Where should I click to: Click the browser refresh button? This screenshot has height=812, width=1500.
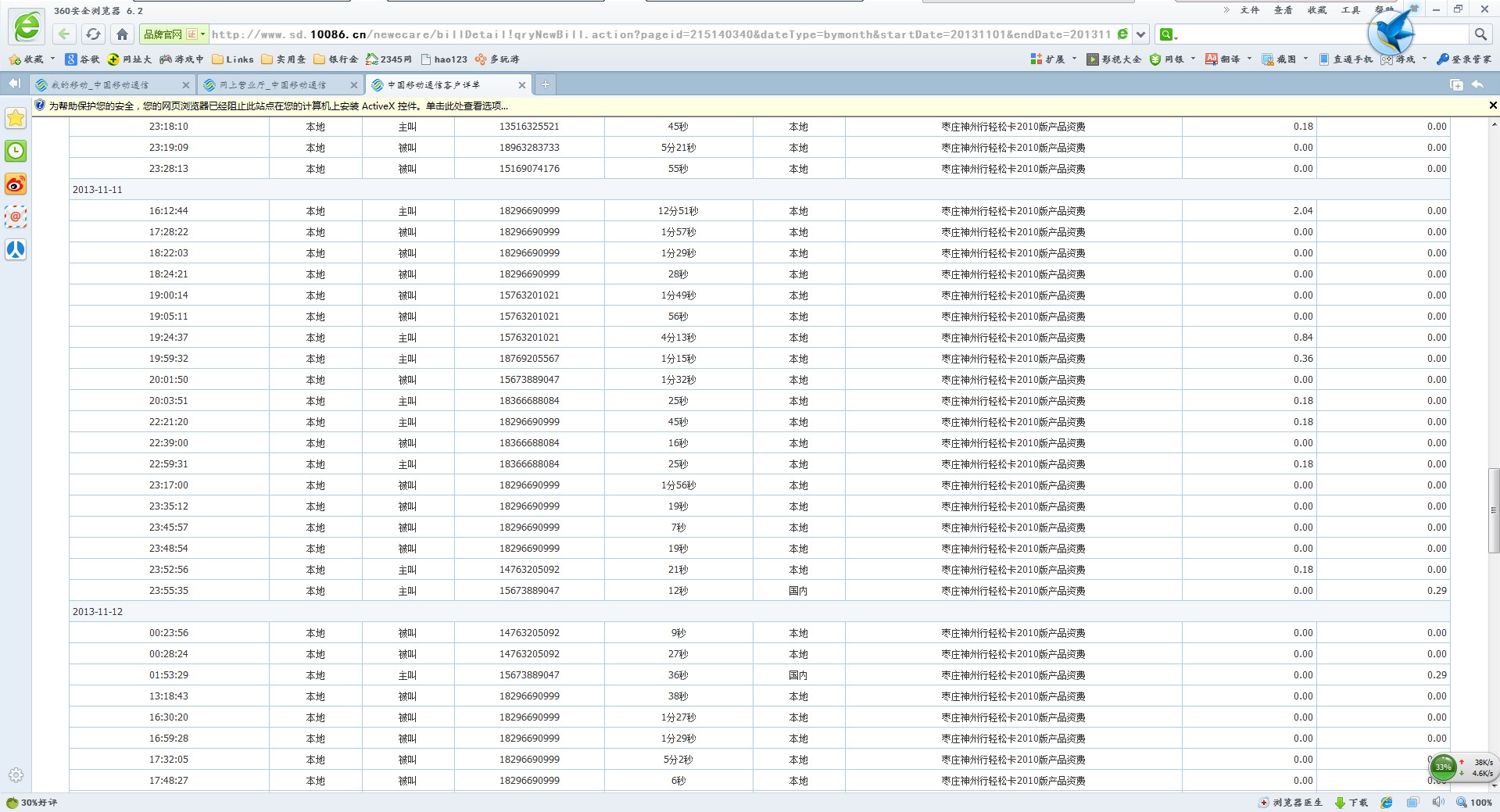93,34
